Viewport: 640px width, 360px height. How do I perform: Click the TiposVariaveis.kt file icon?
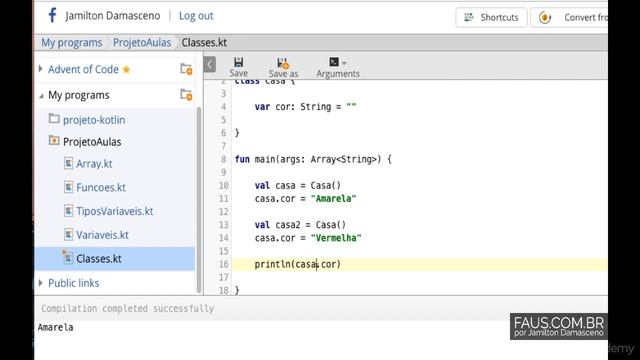click(69, 211)
